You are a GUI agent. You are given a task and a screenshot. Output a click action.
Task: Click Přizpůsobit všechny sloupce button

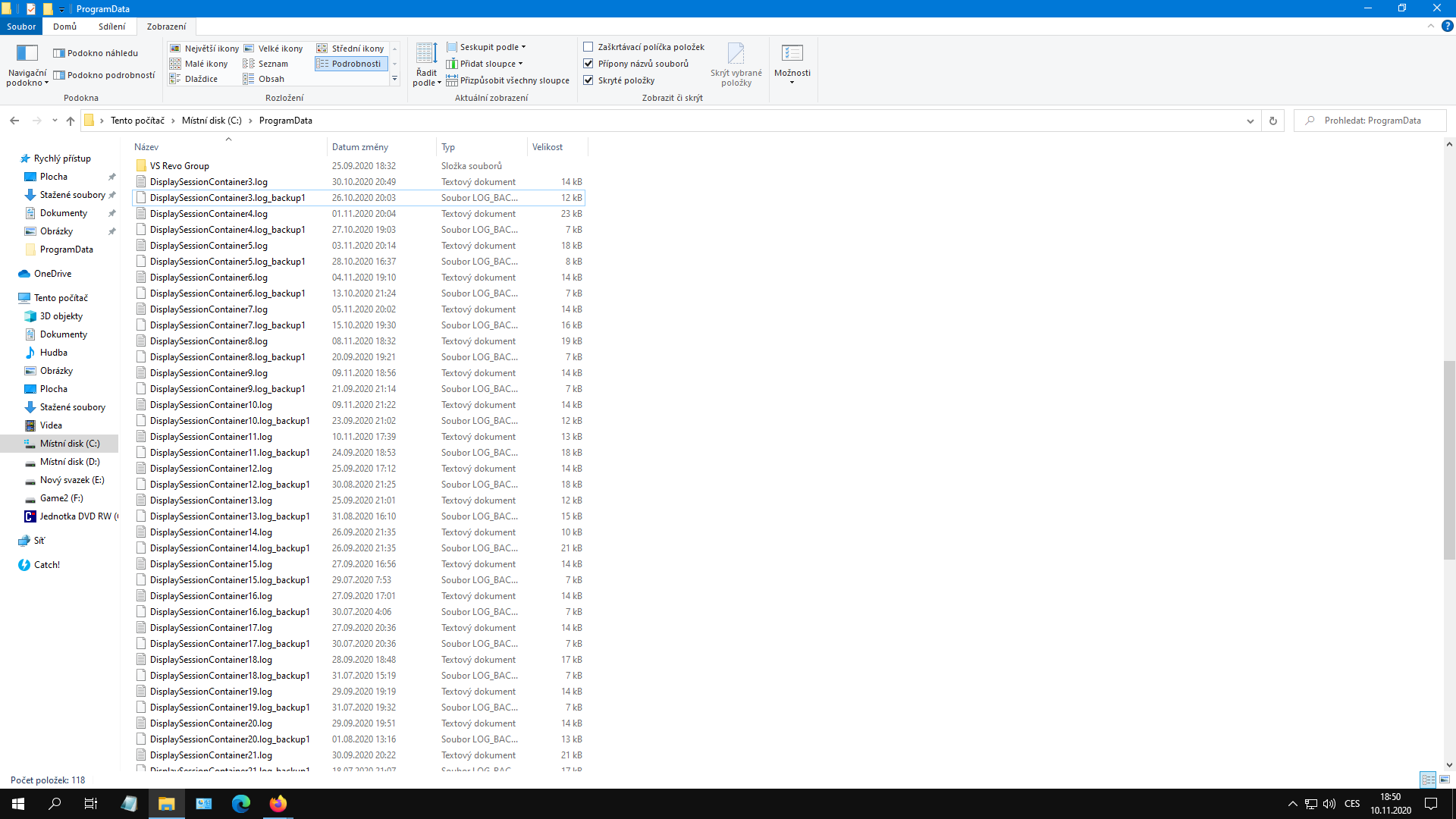coord(508,80)
